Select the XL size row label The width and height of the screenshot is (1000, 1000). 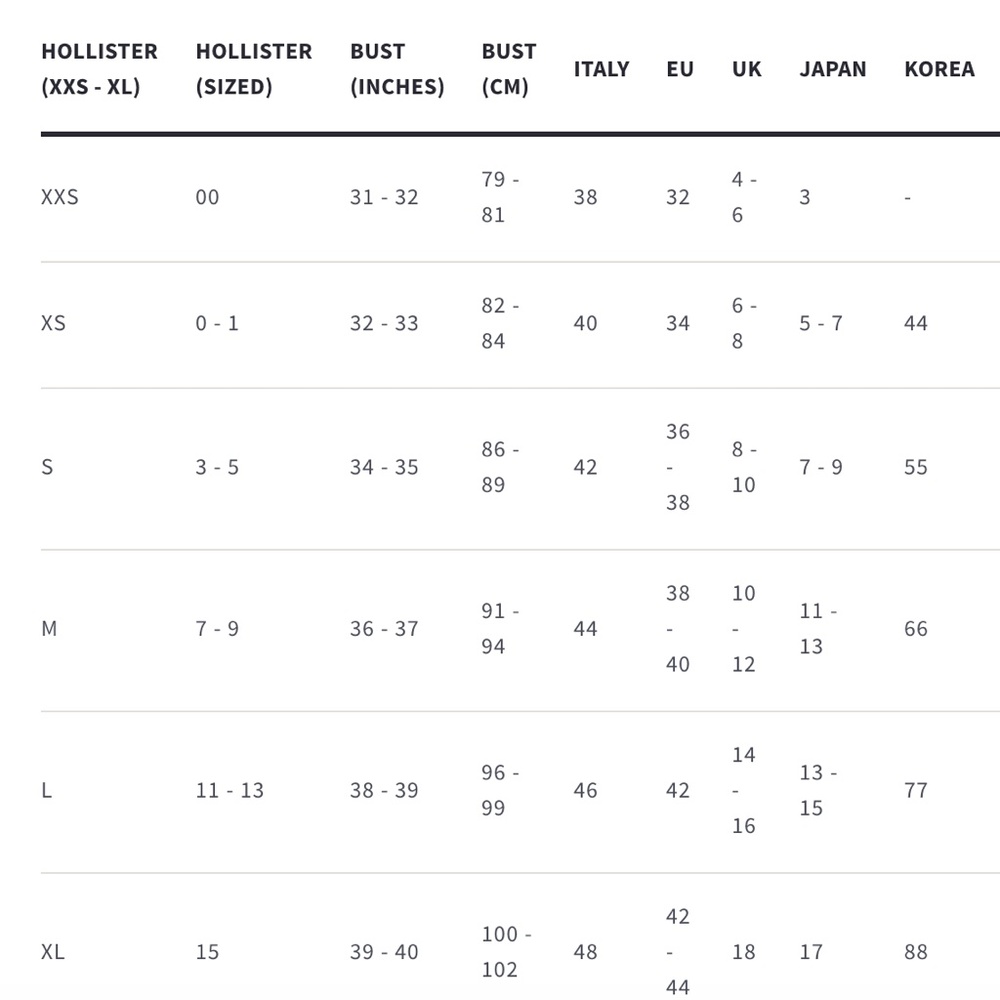[53, 952]
